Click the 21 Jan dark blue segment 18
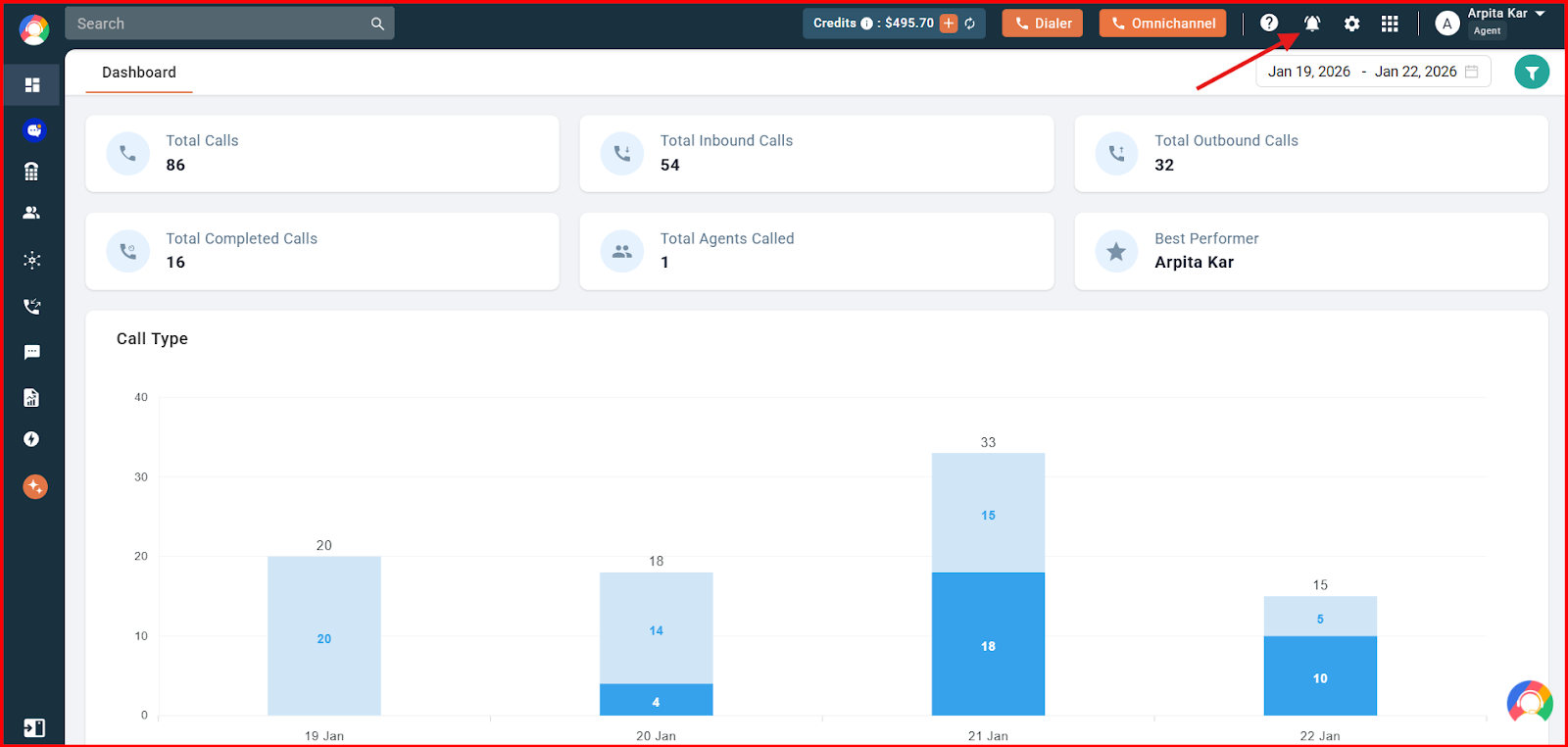The height and width of the screenshot is (747, 1568). (988, 644)
